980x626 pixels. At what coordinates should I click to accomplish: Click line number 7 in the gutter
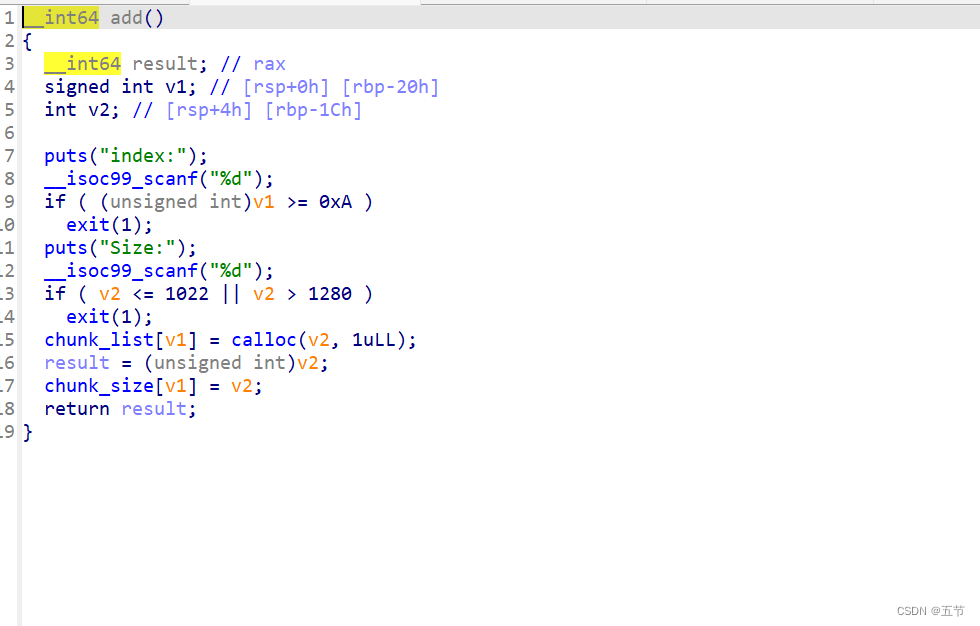(9, 156)
